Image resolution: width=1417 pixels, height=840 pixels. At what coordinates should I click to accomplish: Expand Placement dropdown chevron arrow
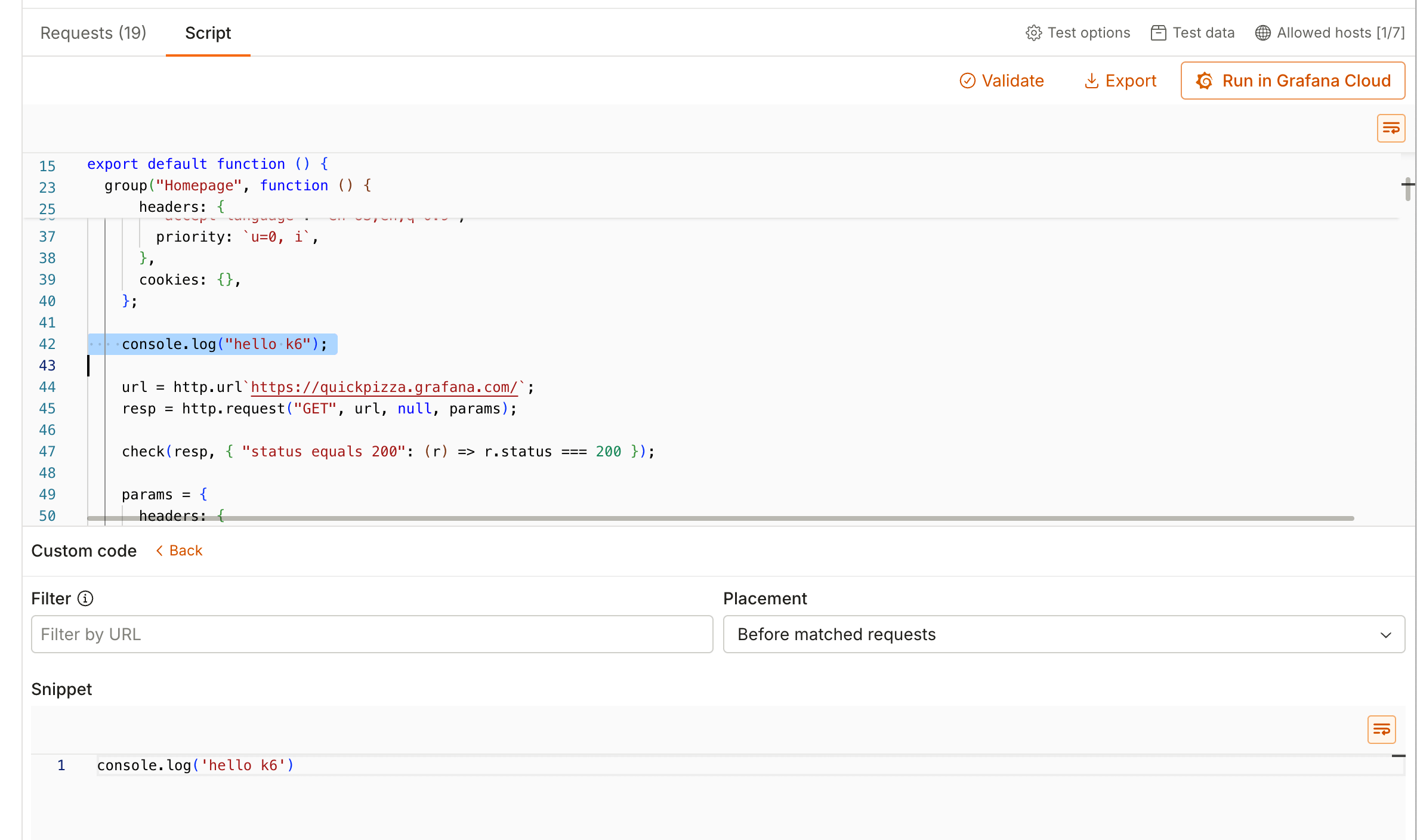coord(1385,635)
